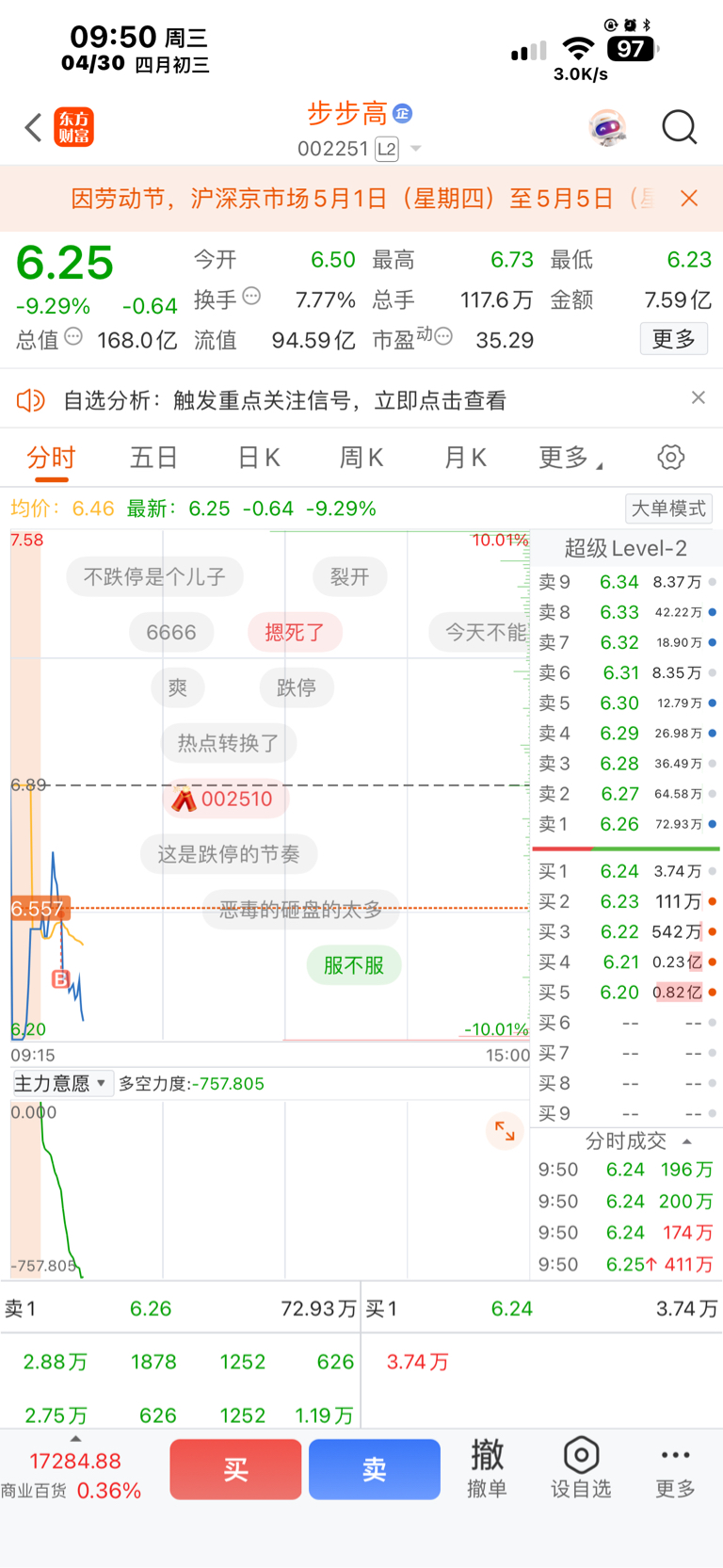Tap the 6.557 price label on chart
This screenshot has height=1568, width=723.
pos(40,909)
